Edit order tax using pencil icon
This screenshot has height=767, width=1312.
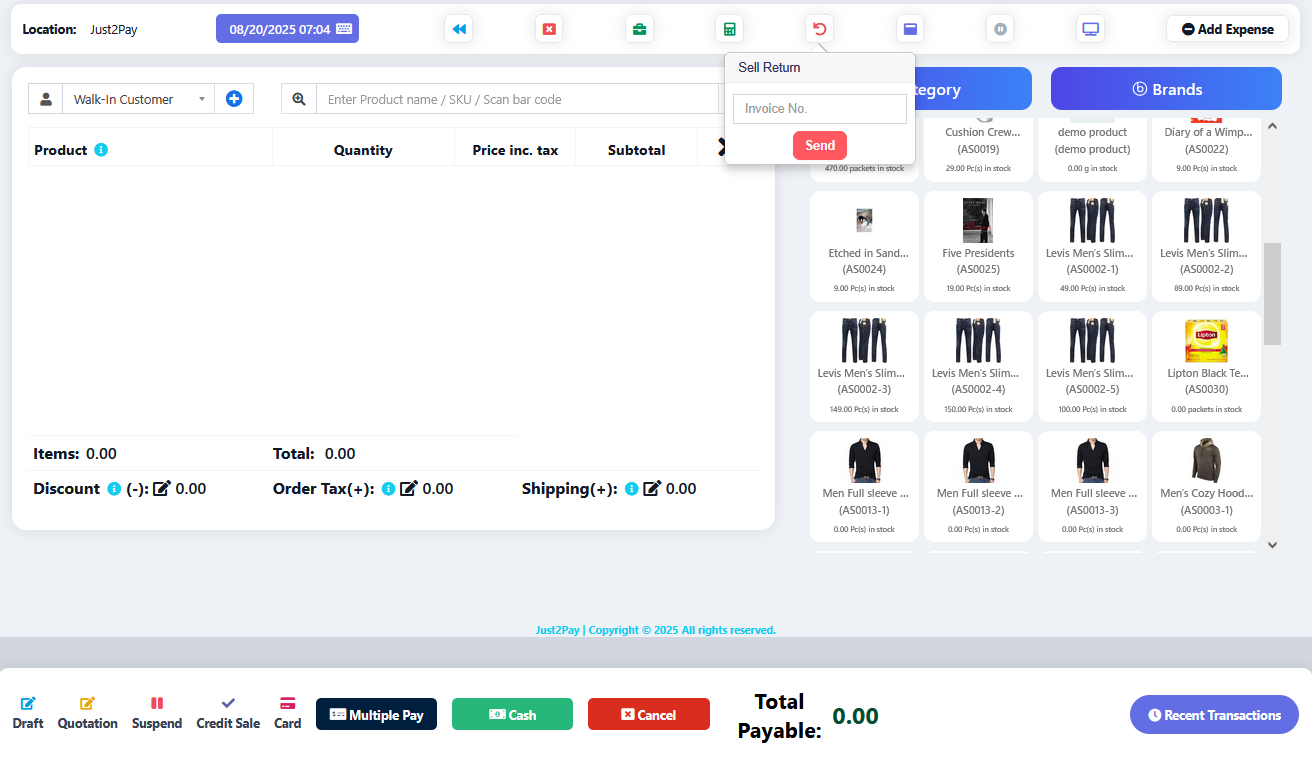[408, 489]
